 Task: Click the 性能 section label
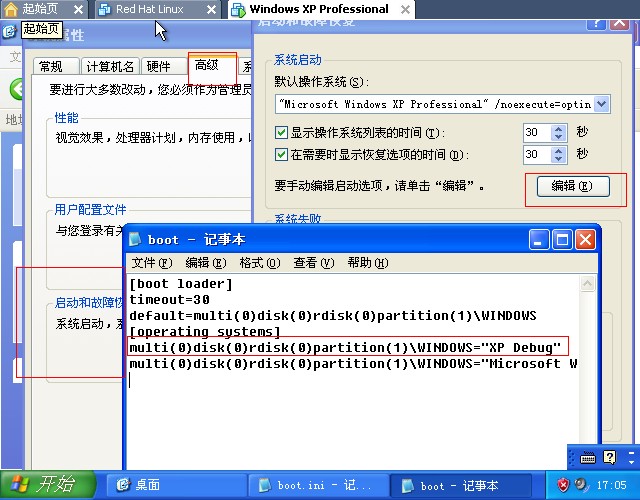[66, 118]
